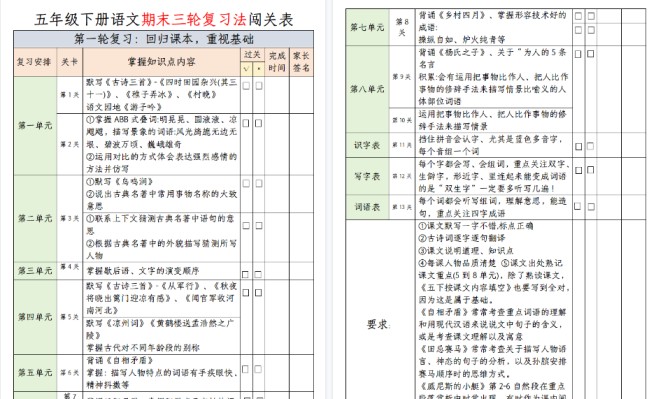The height and width of the screenshot is (399, 656).
Task: Tick the × checkbox for 第5关
Action: click(x=259, y=293)
